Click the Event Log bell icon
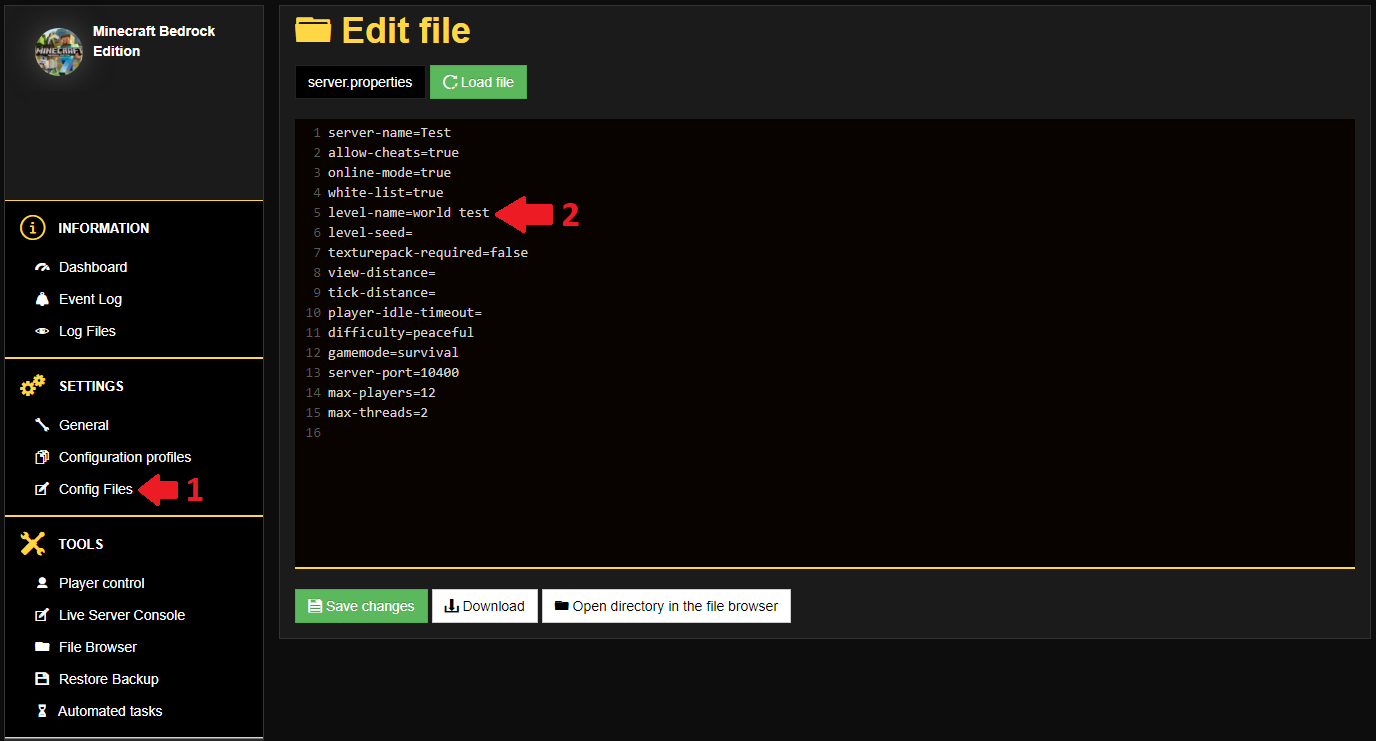 (x=42, y=299)
